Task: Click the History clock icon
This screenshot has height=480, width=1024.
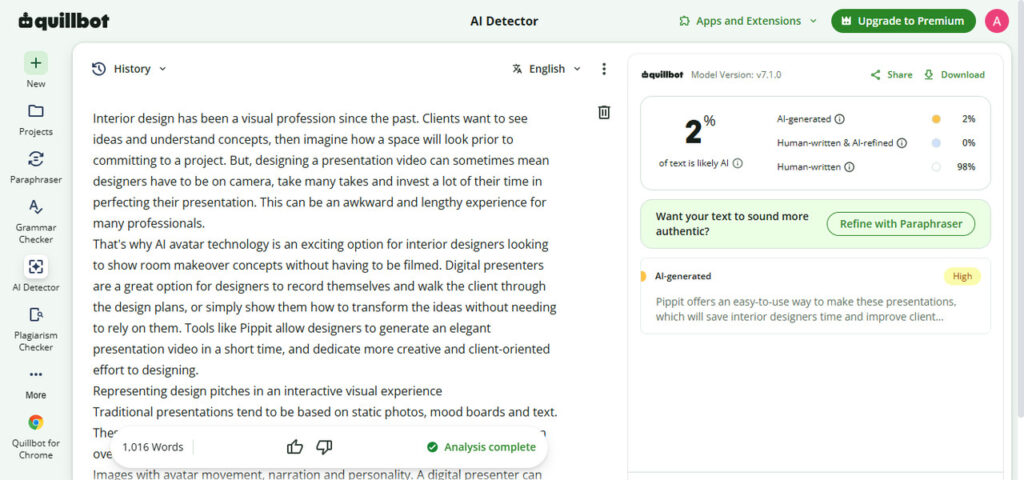Action: pos(99,69)
